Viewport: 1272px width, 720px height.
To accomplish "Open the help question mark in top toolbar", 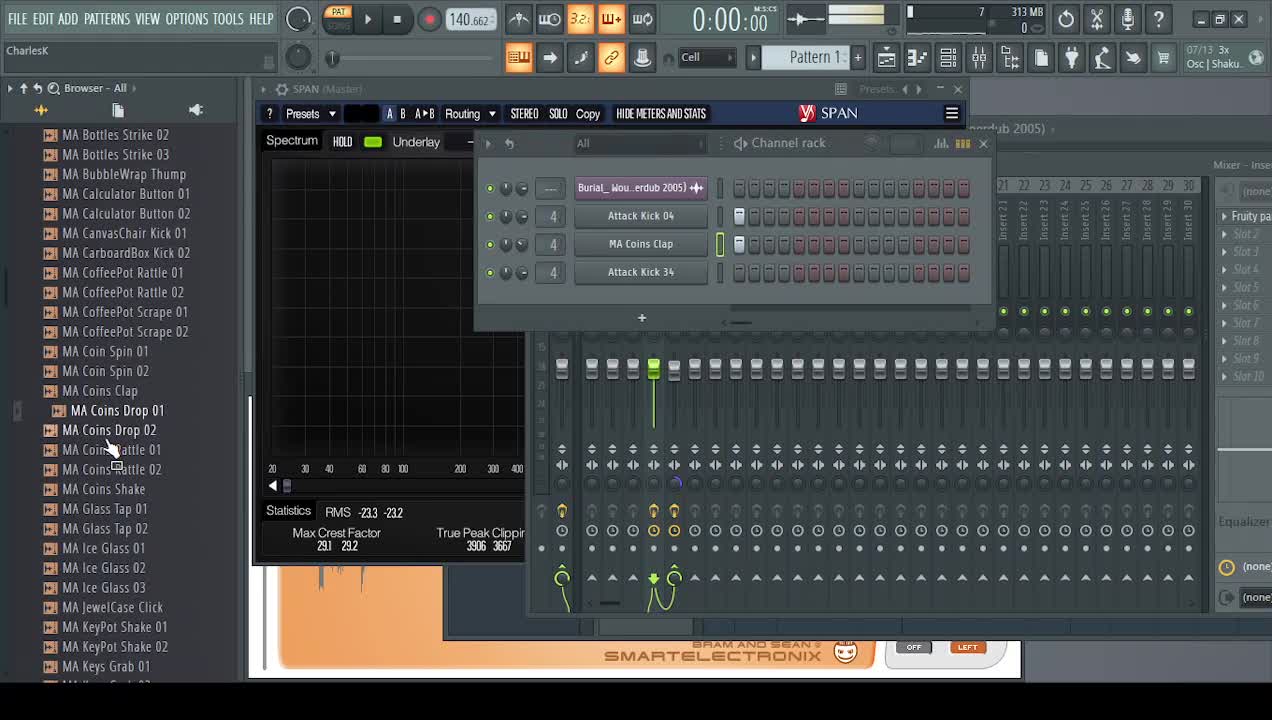I will point(1159,19).
